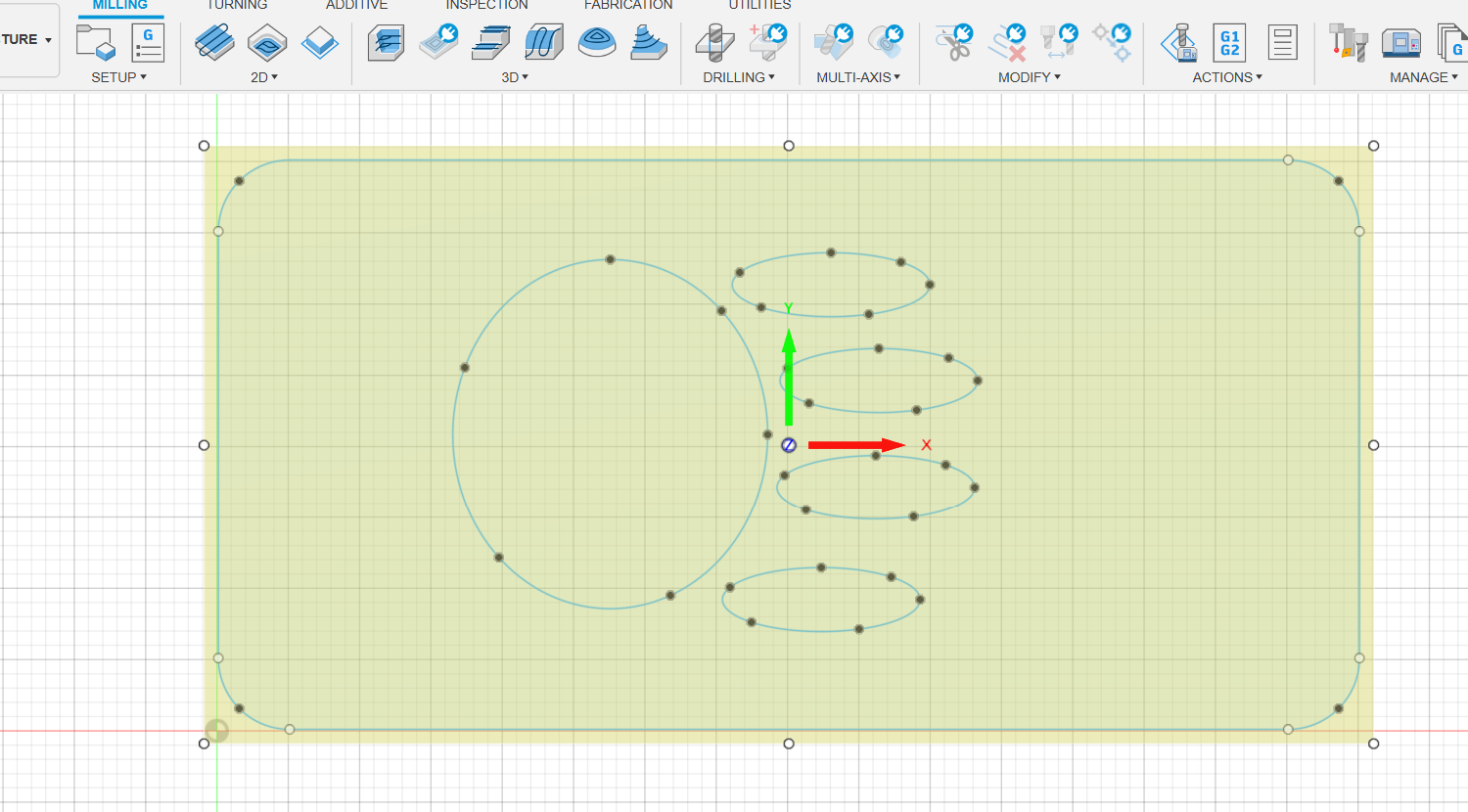Create a new Setup from toolbar

(x=96, y=43)
